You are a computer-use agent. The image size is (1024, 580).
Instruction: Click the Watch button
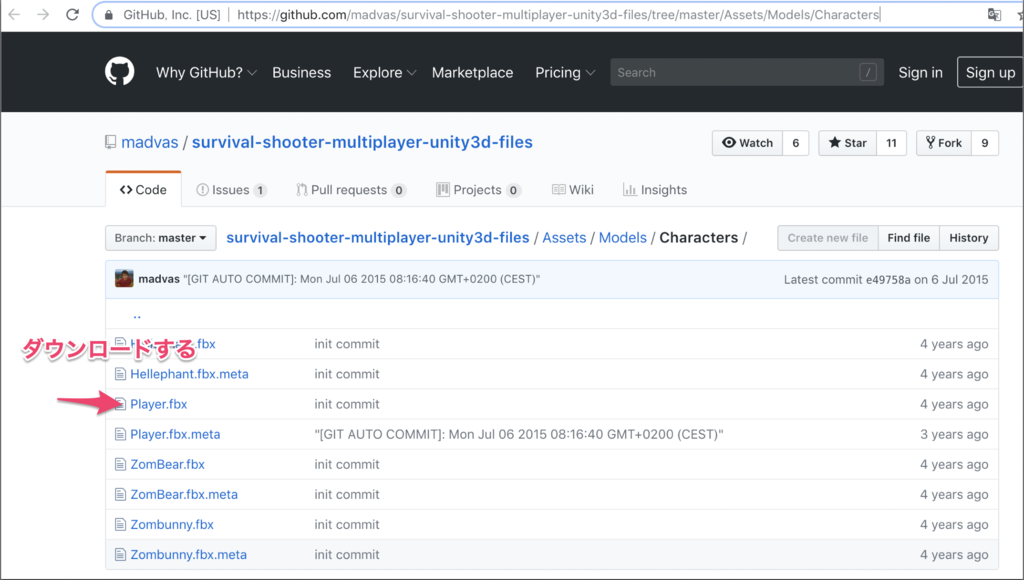coord(747,143)
